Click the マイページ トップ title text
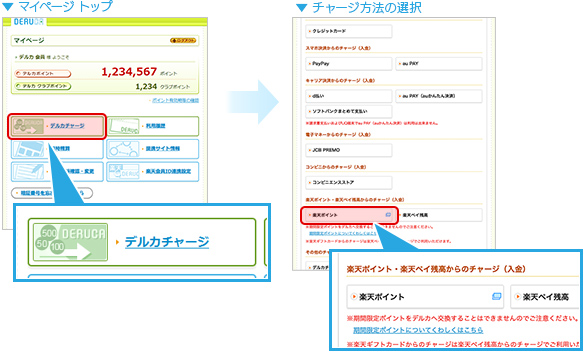585x360 pixels. (x=65, y=6)
